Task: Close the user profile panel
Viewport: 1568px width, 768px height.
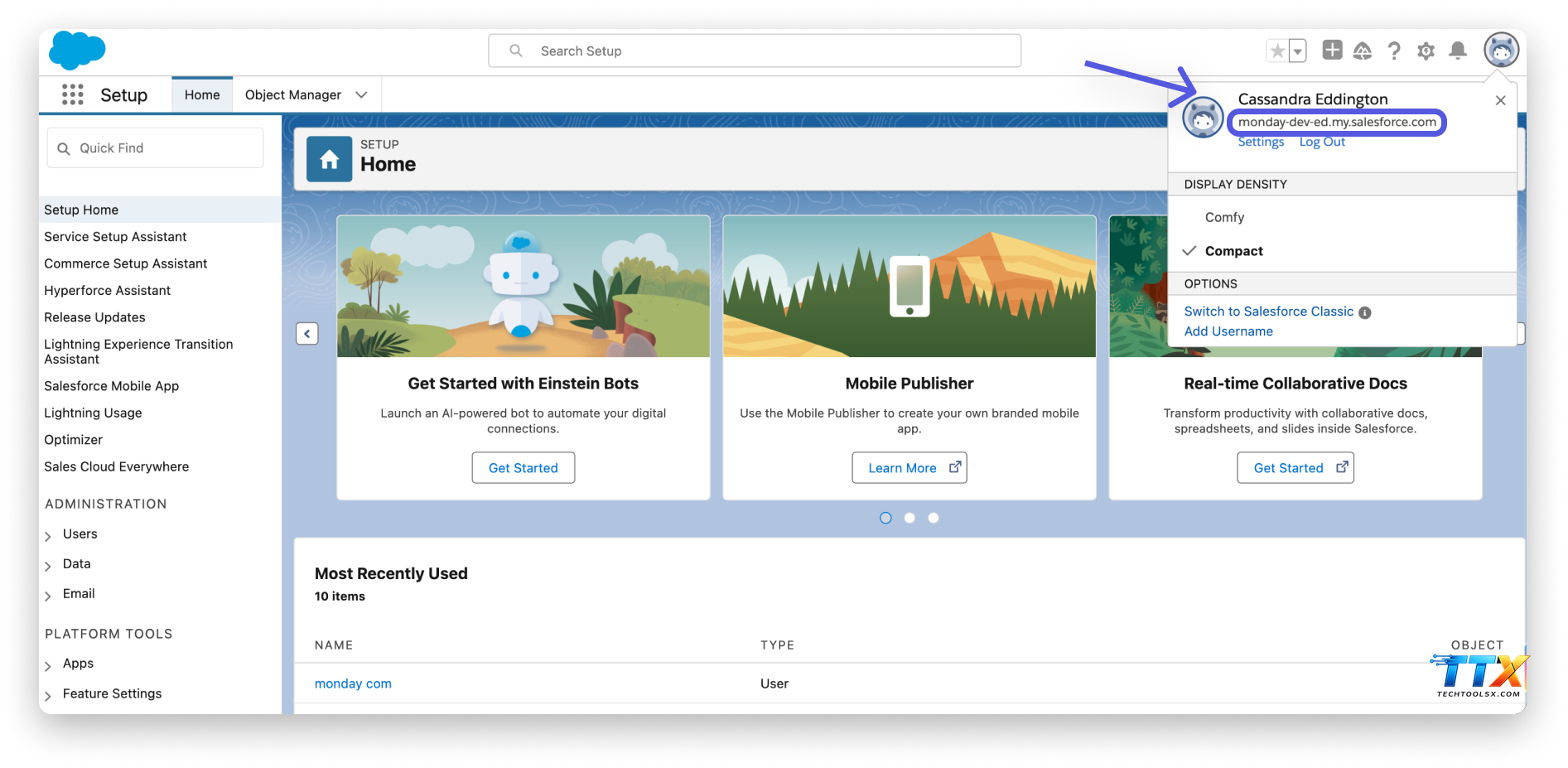Action: click(1500, 100)
